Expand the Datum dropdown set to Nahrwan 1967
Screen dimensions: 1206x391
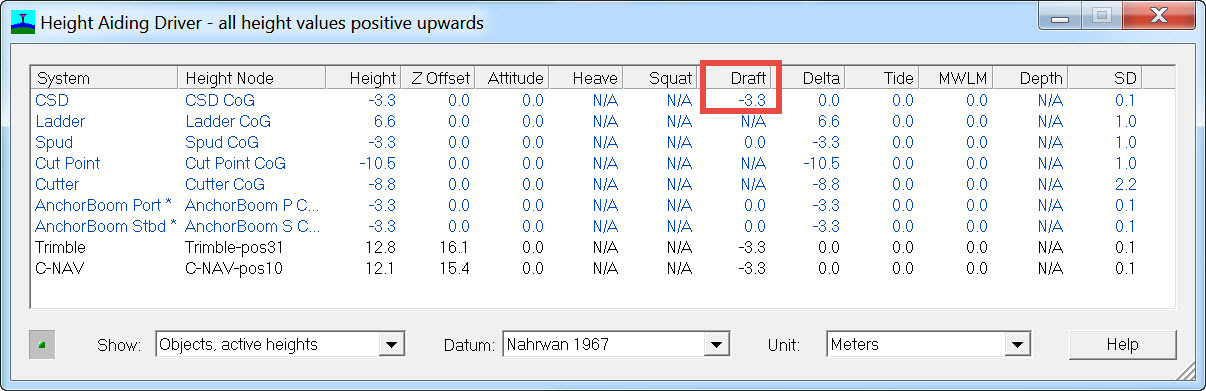pyautogui.click(x=615, y=345)
